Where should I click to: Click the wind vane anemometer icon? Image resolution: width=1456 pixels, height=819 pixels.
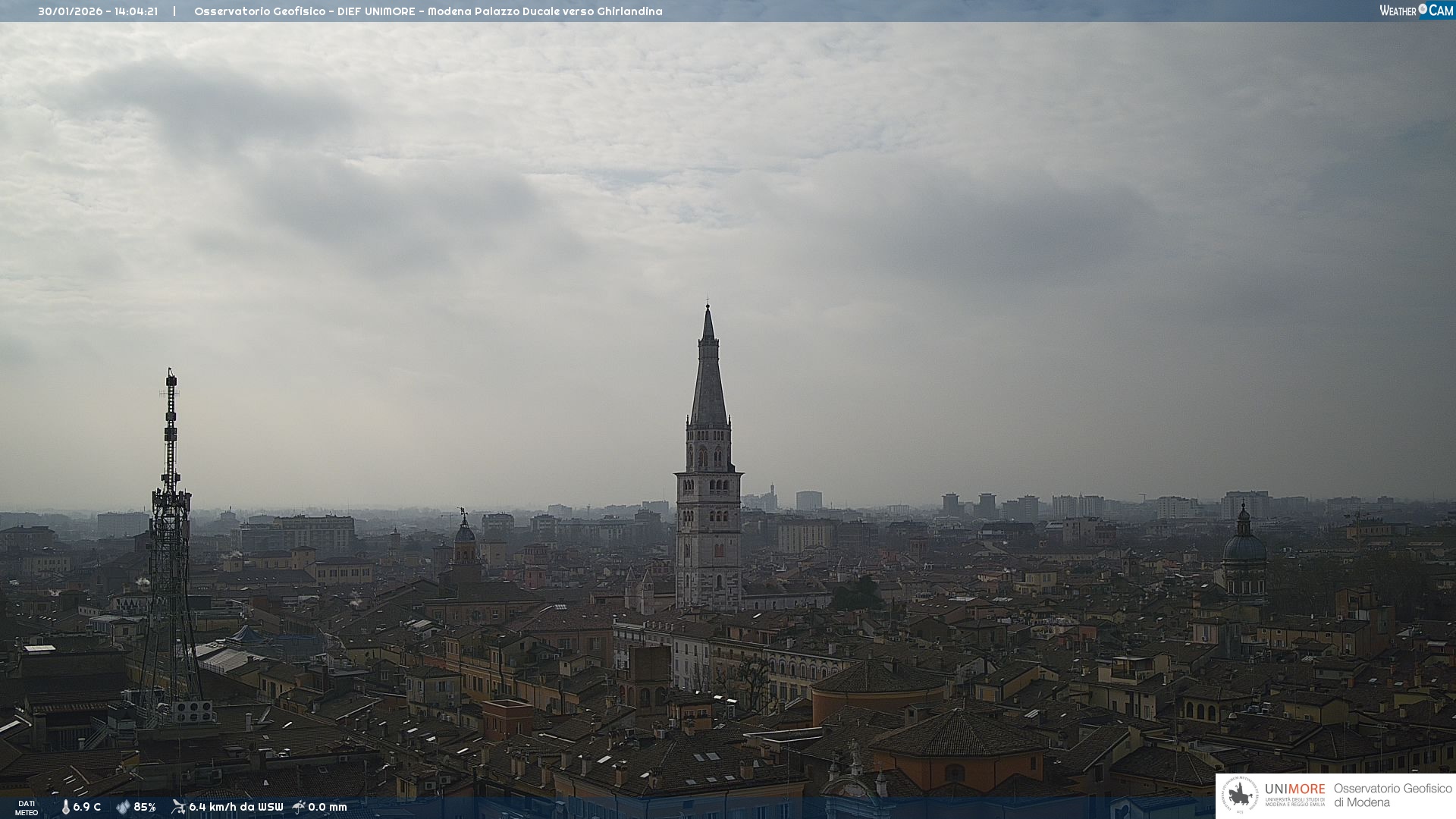(178, 807)
